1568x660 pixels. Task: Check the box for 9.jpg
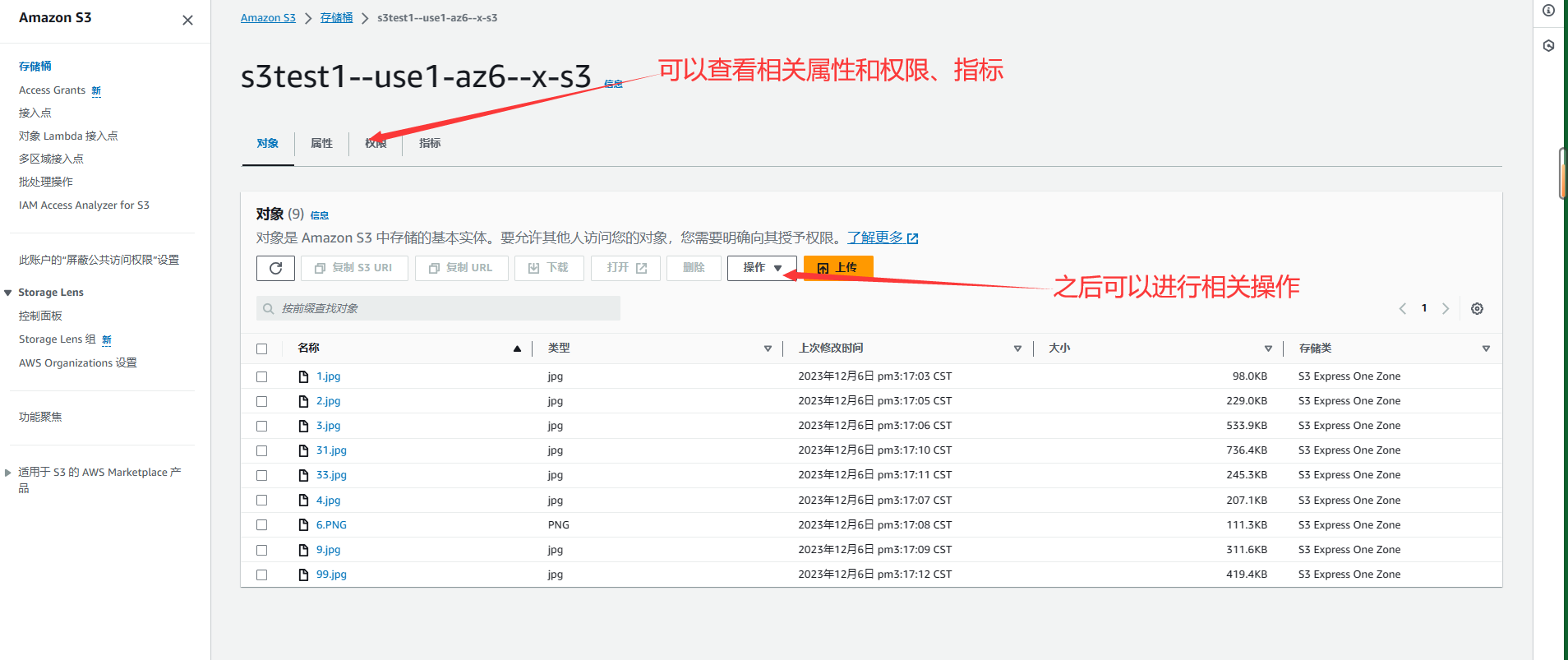click(x=261, y=550)
